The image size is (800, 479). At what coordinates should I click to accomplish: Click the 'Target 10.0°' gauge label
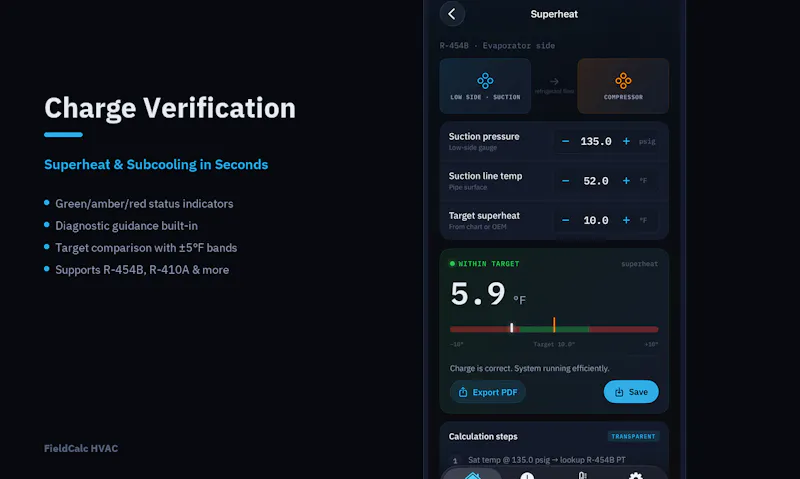point(554,344)
